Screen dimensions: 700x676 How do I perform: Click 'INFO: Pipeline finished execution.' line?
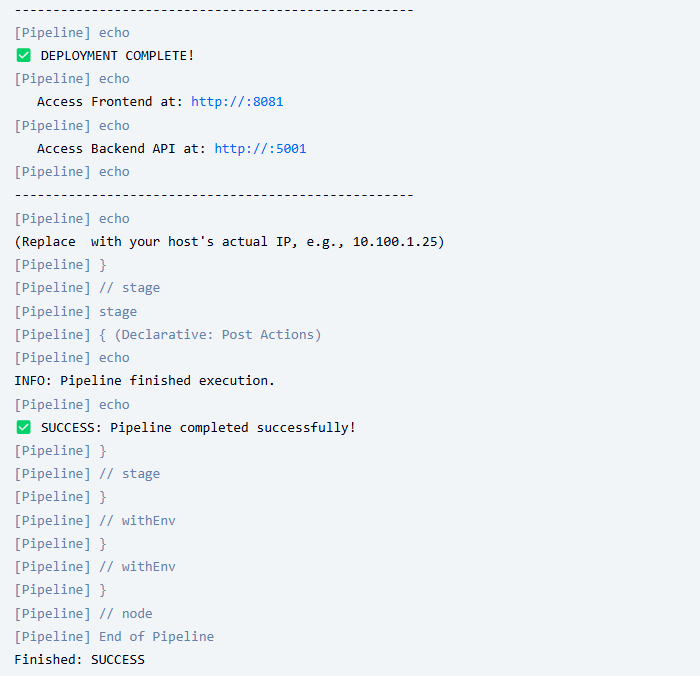(144, 381)
